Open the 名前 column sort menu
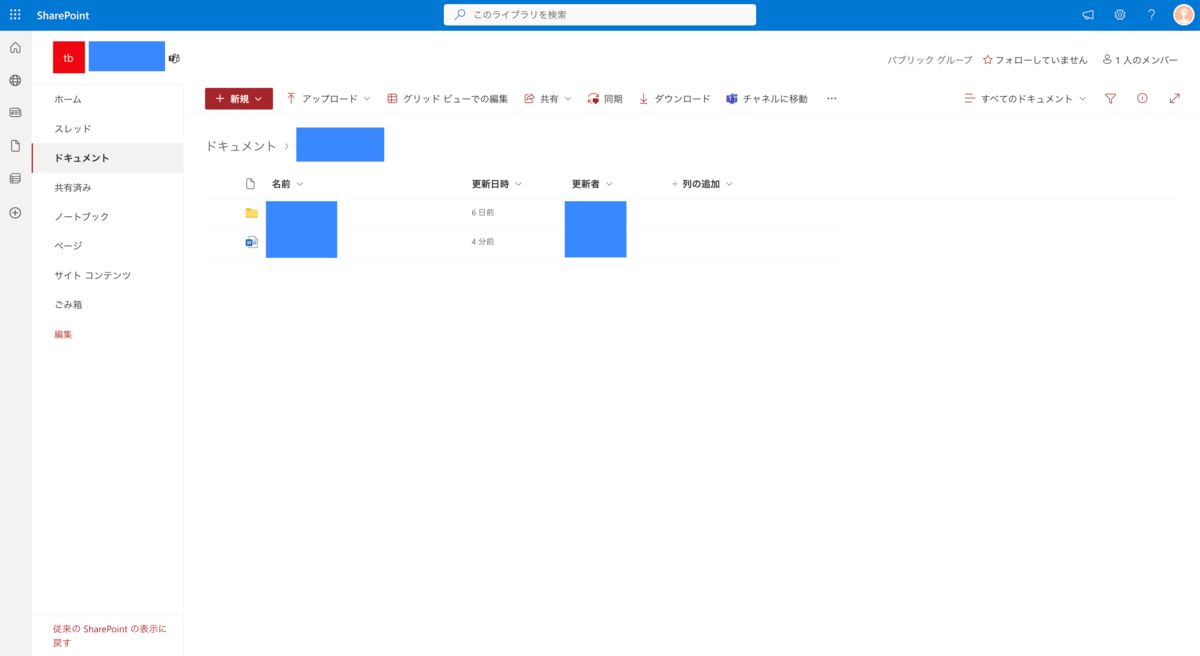 pos(287,184)
